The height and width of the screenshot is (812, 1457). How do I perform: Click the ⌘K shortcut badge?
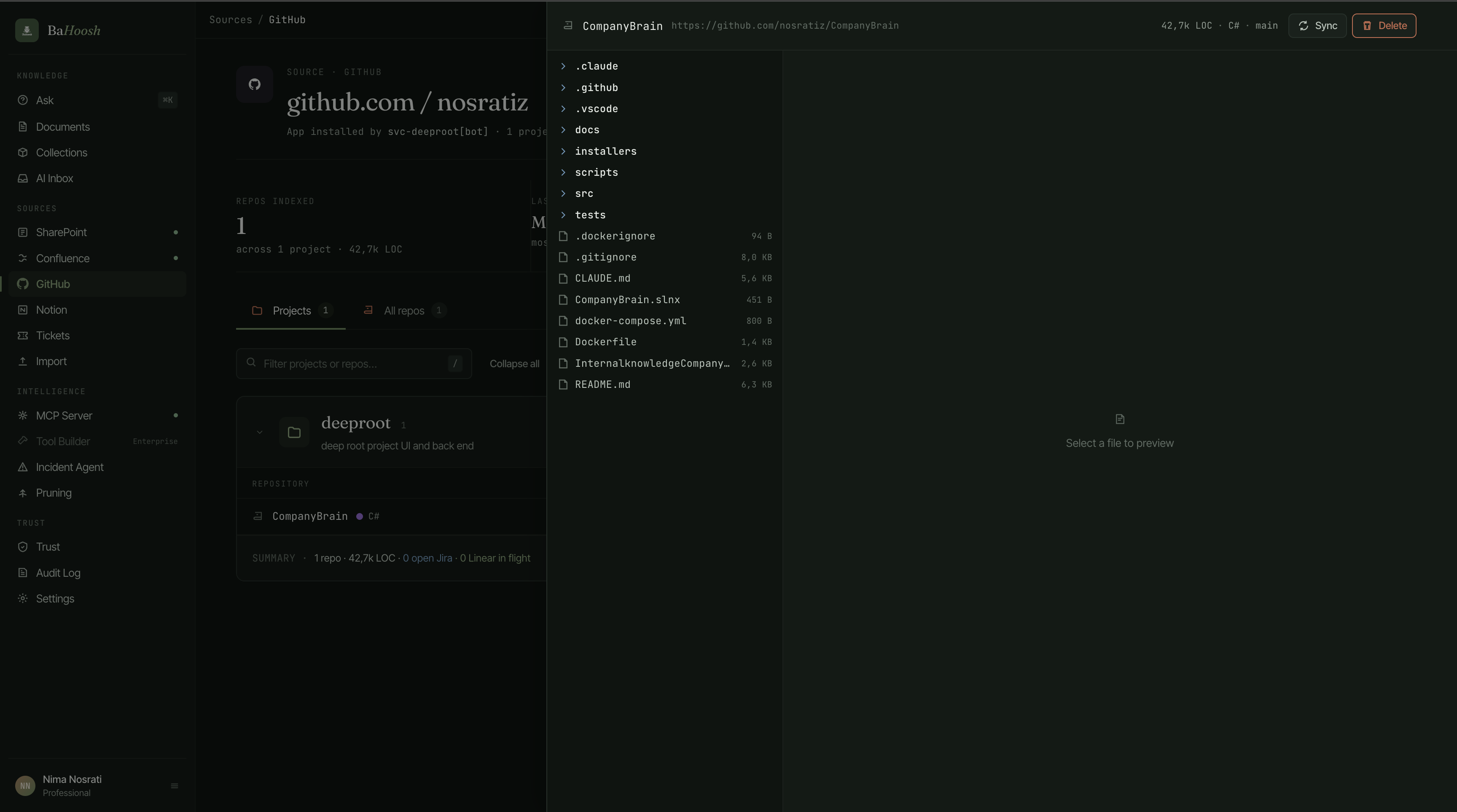(167, 100)
